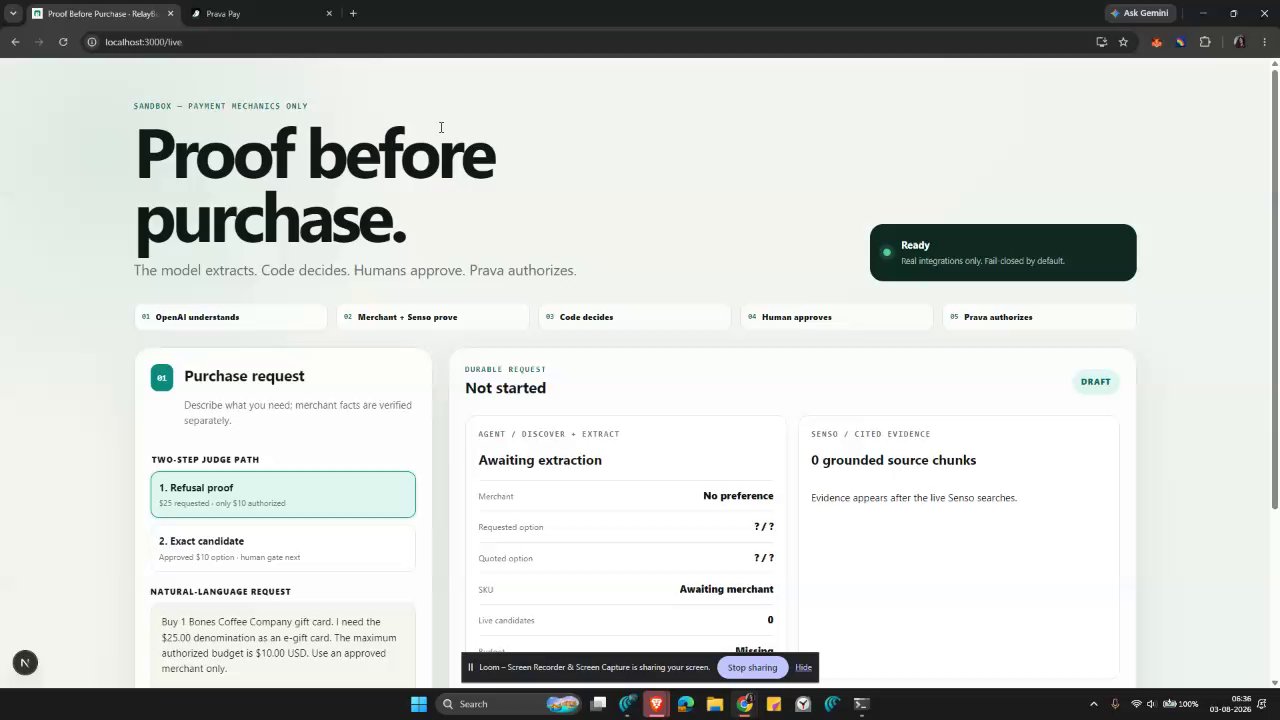Click the Merchant No preference row value

click(x=738, y=496)
